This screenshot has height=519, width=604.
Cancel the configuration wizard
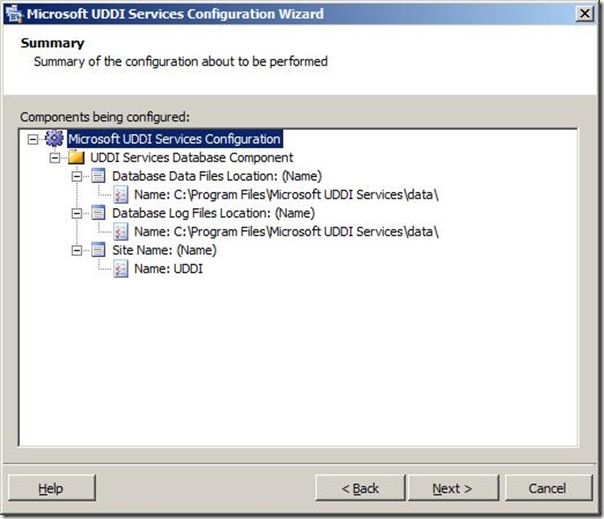point(548,488)
